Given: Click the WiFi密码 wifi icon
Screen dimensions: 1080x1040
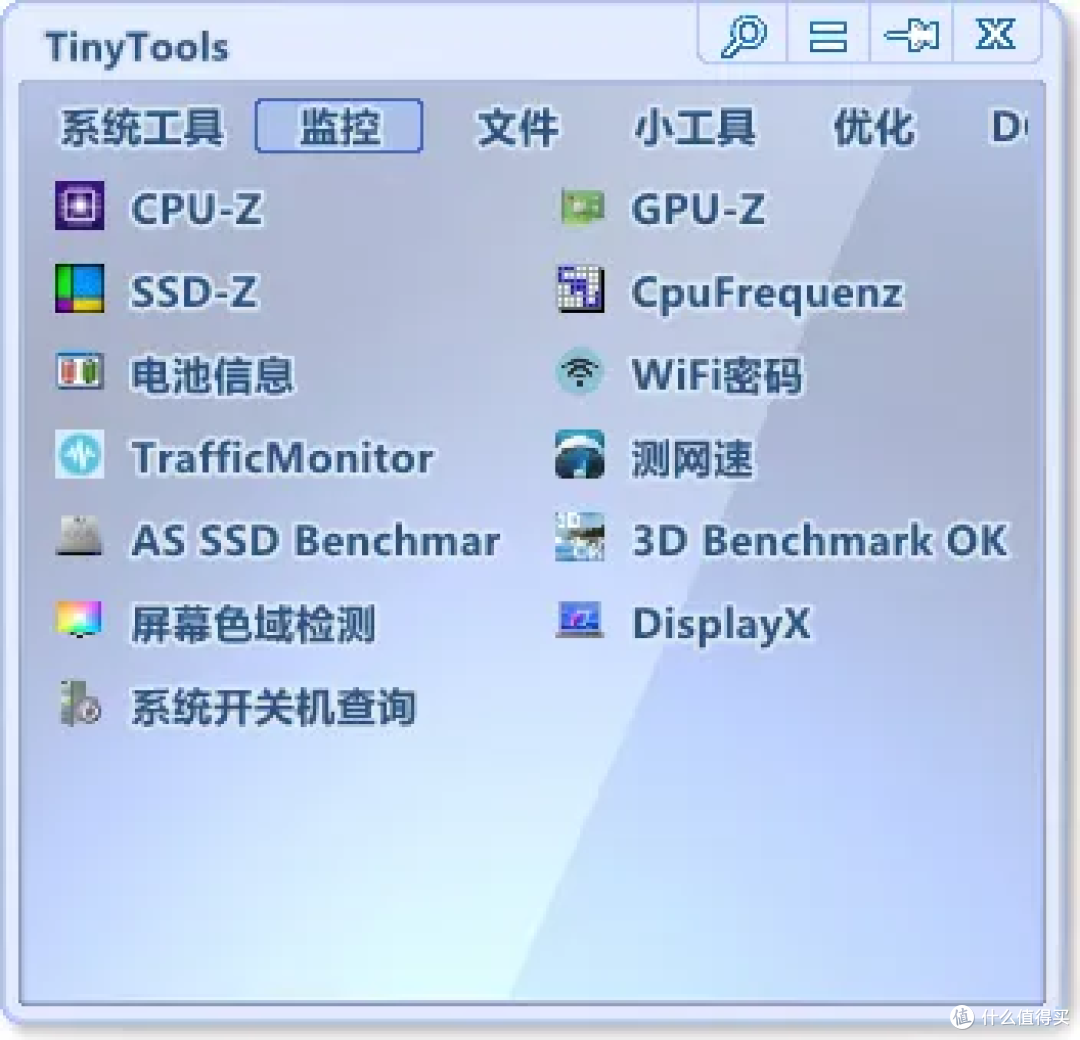Looking at the screenshot, I should 580,371.
